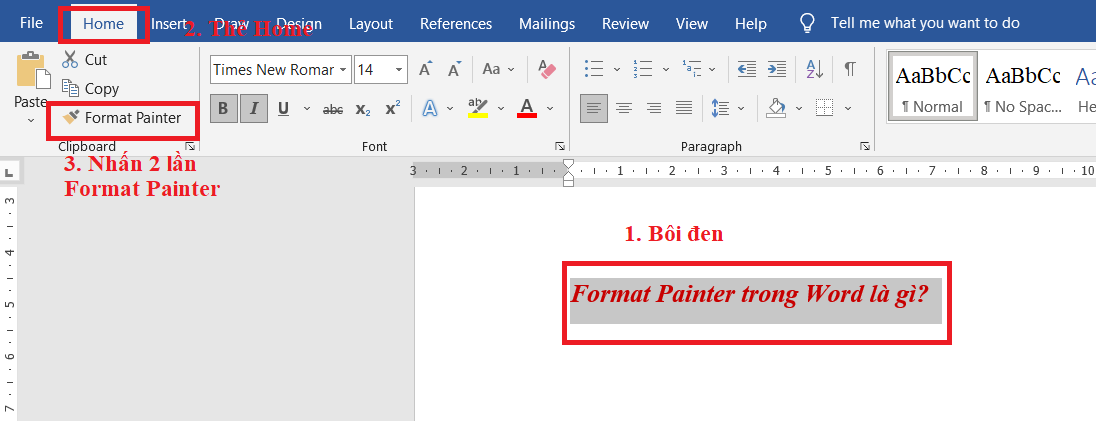Image resolution: width=1096 pixels, height=421 pixels.
Task: Open borders dropdown arrow
Action: [x=848, y=109]
